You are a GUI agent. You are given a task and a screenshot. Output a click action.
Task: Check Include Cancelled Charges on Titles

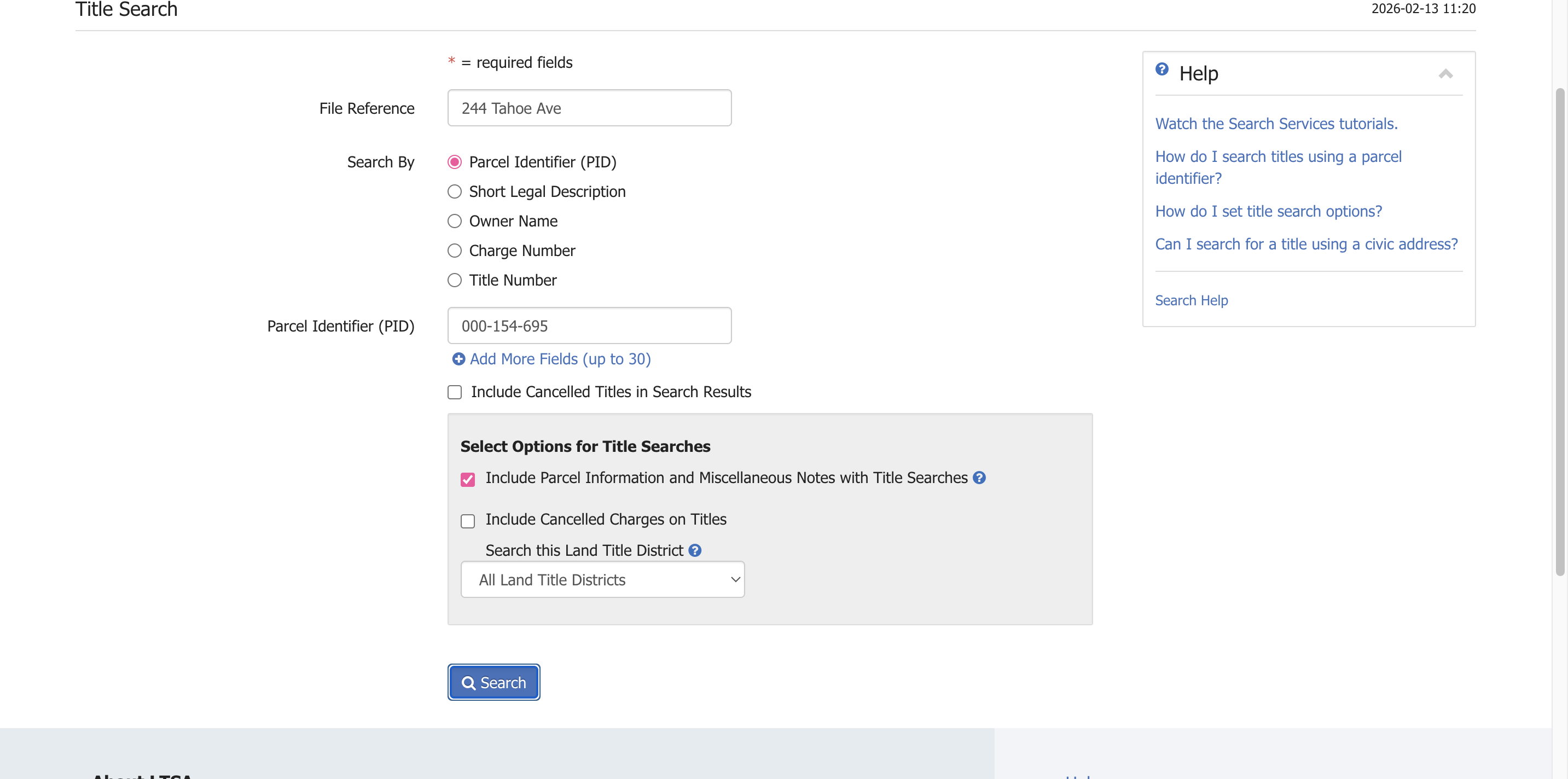(467, 521)
